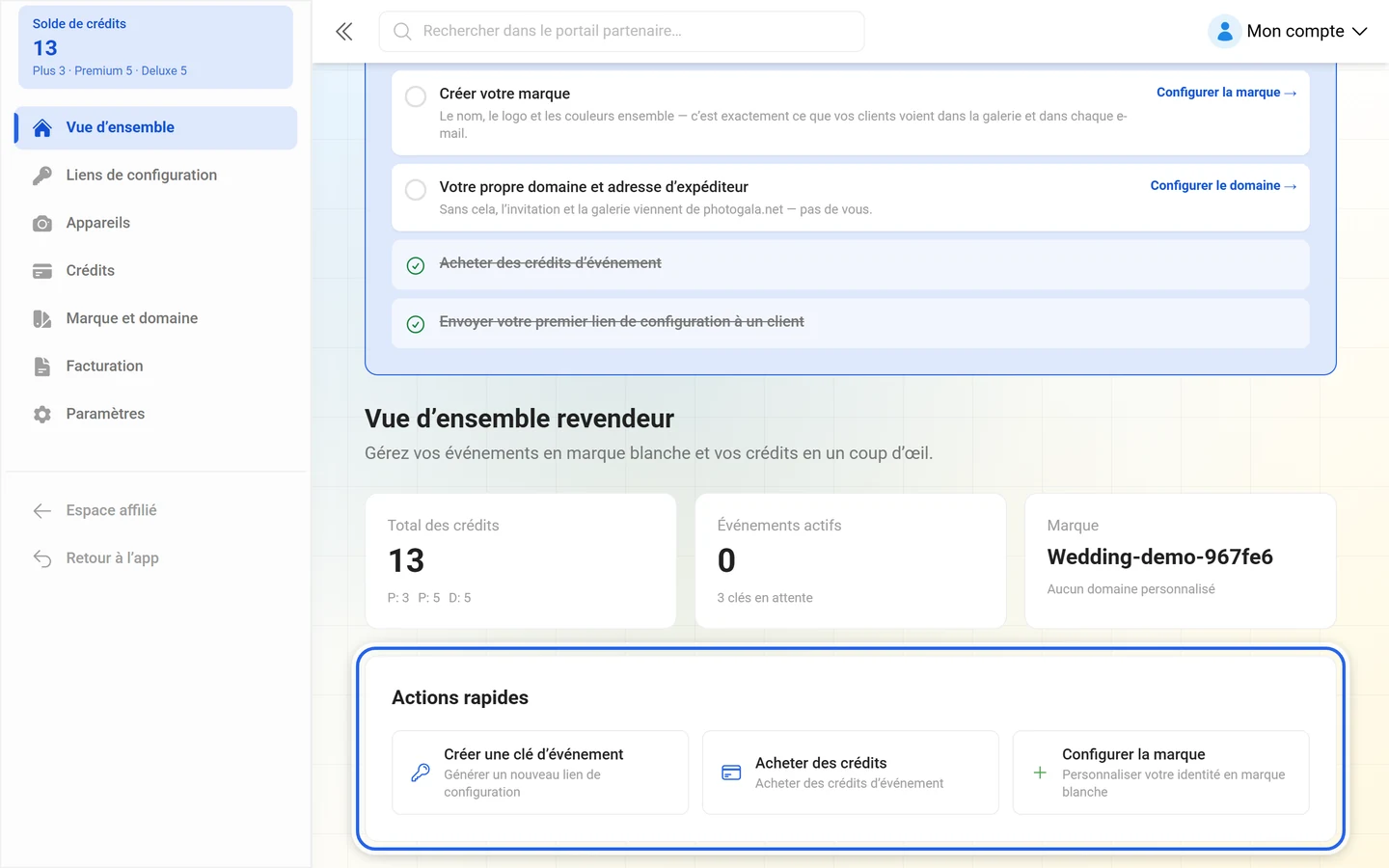1389x868 pixels.
Task: Click the gear icon next to Paramètres
Action: coord(42,415)
